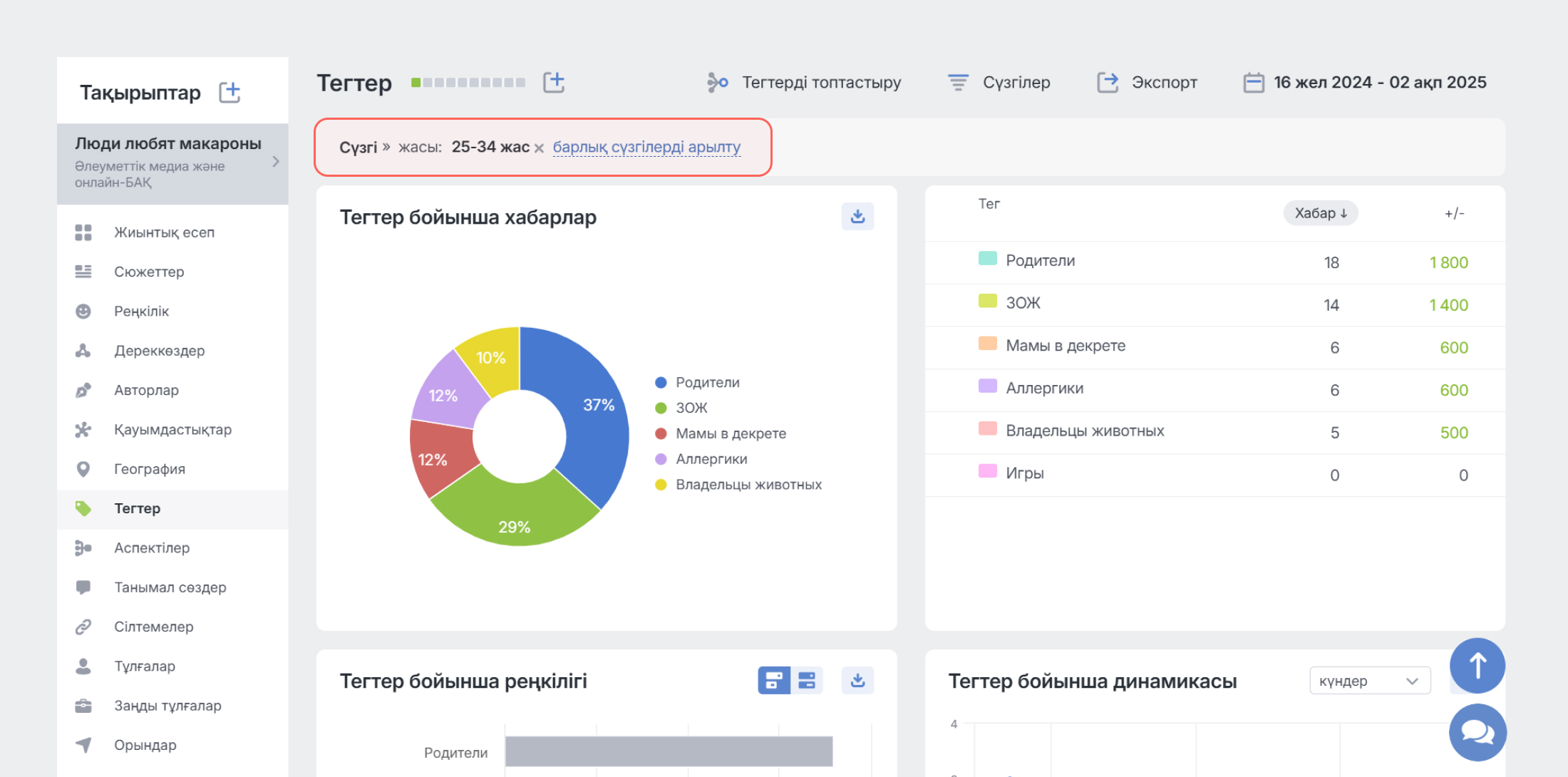Viewport: 1568px width, 777px height.
Task: Click the Танымал сөздер speech icon
Action: [x=83, y=587]
